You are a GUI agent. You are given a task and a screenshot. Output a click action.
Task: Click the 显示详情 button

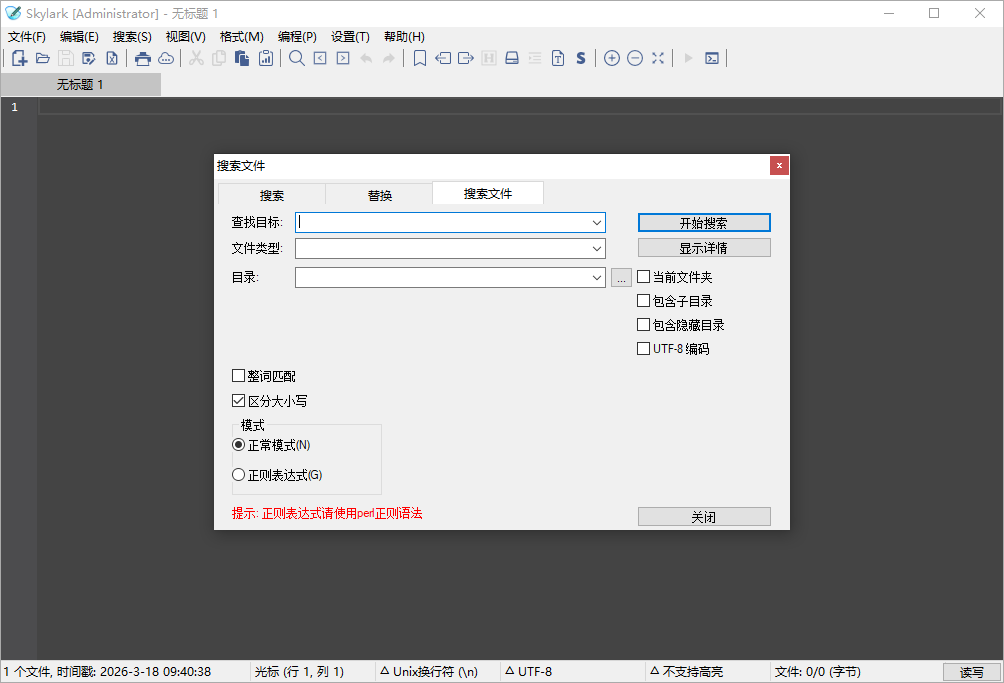[x=703, y=247]
